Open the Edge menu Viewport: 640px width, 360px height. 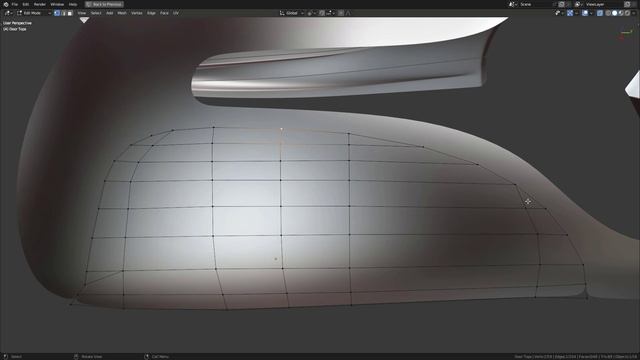(151, 13)
